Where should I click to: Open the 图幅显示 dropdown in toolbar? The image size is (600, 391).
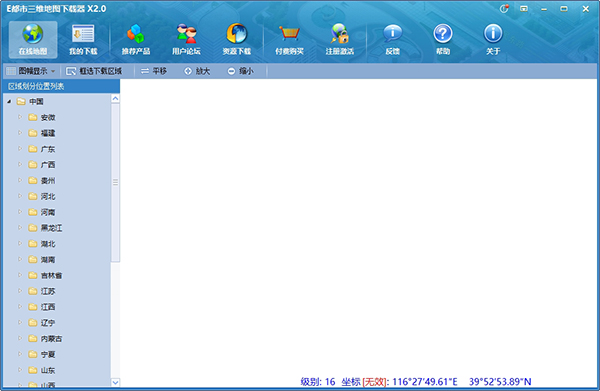point(31,71)
